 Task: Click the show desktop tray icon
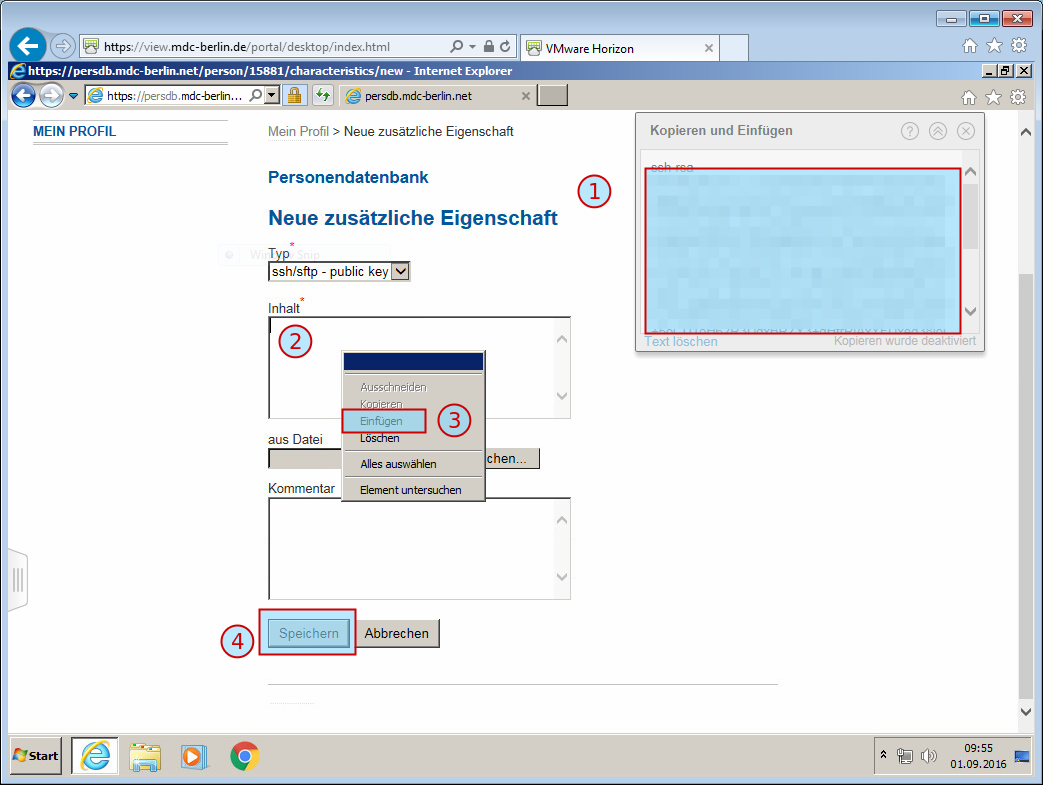[1022, 756]
